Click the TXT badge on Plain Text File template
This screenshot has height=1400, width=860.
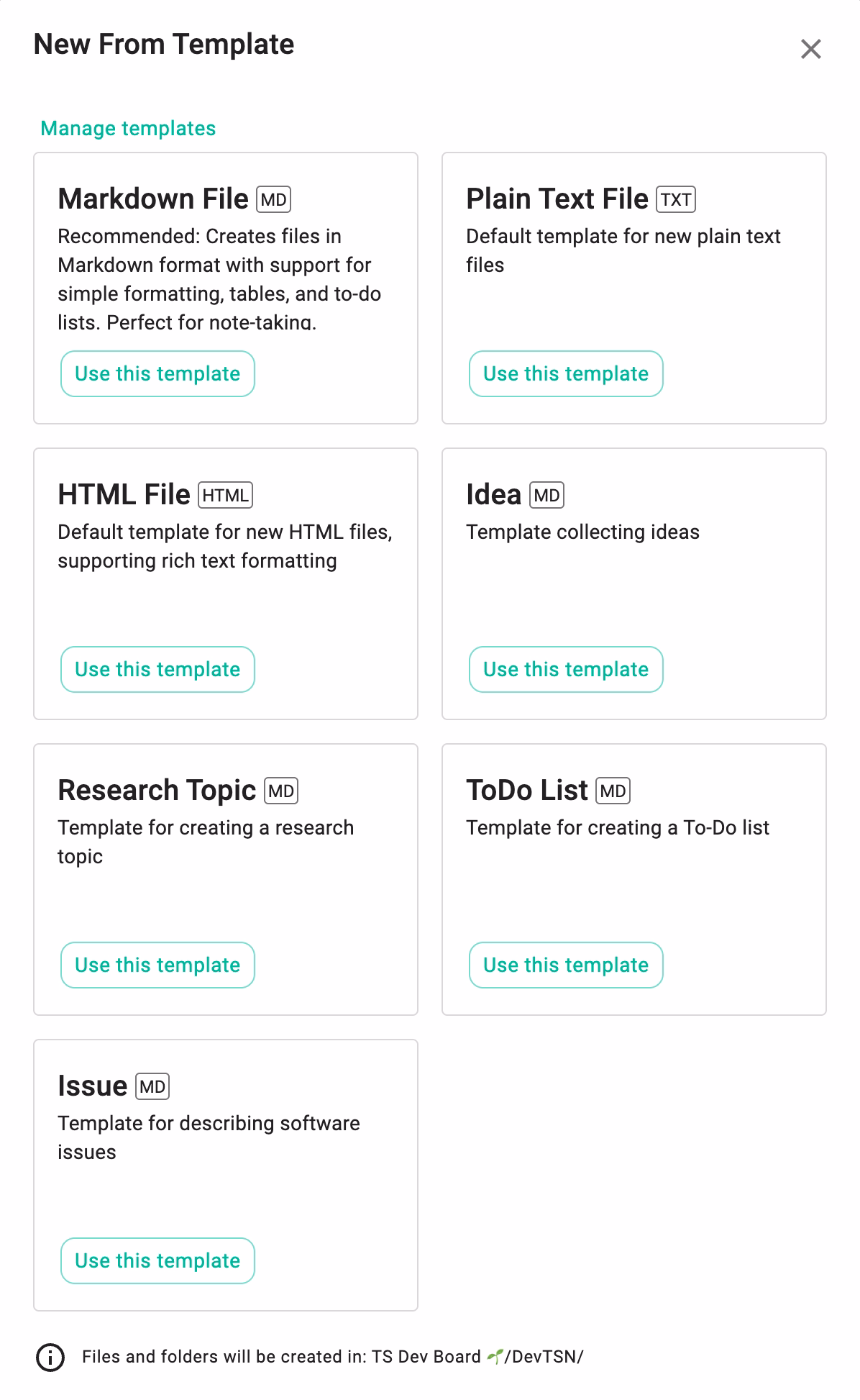(677, 199)
